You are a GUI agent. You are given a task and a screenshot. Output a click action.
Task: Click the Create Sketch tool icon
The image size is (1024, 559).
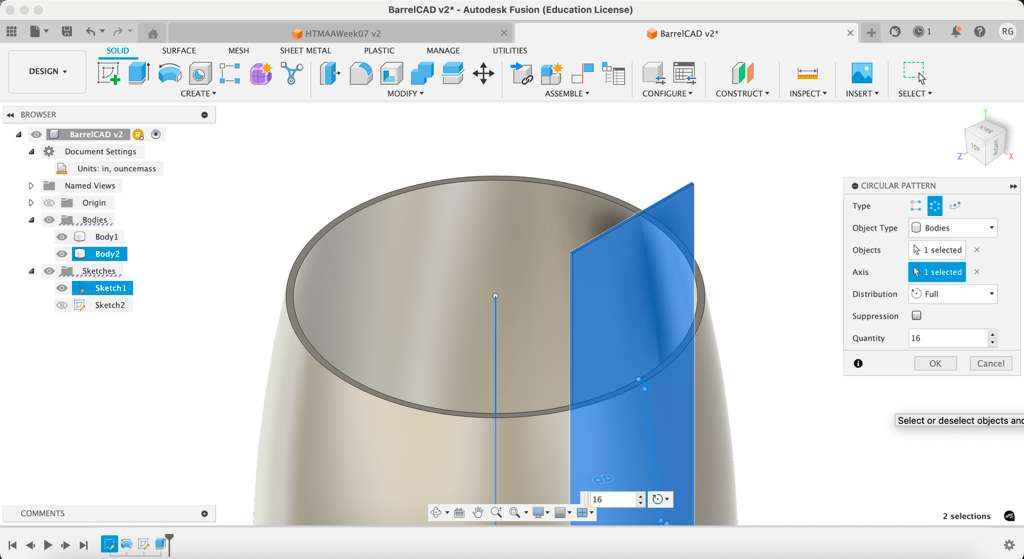[x=108, y=73]
